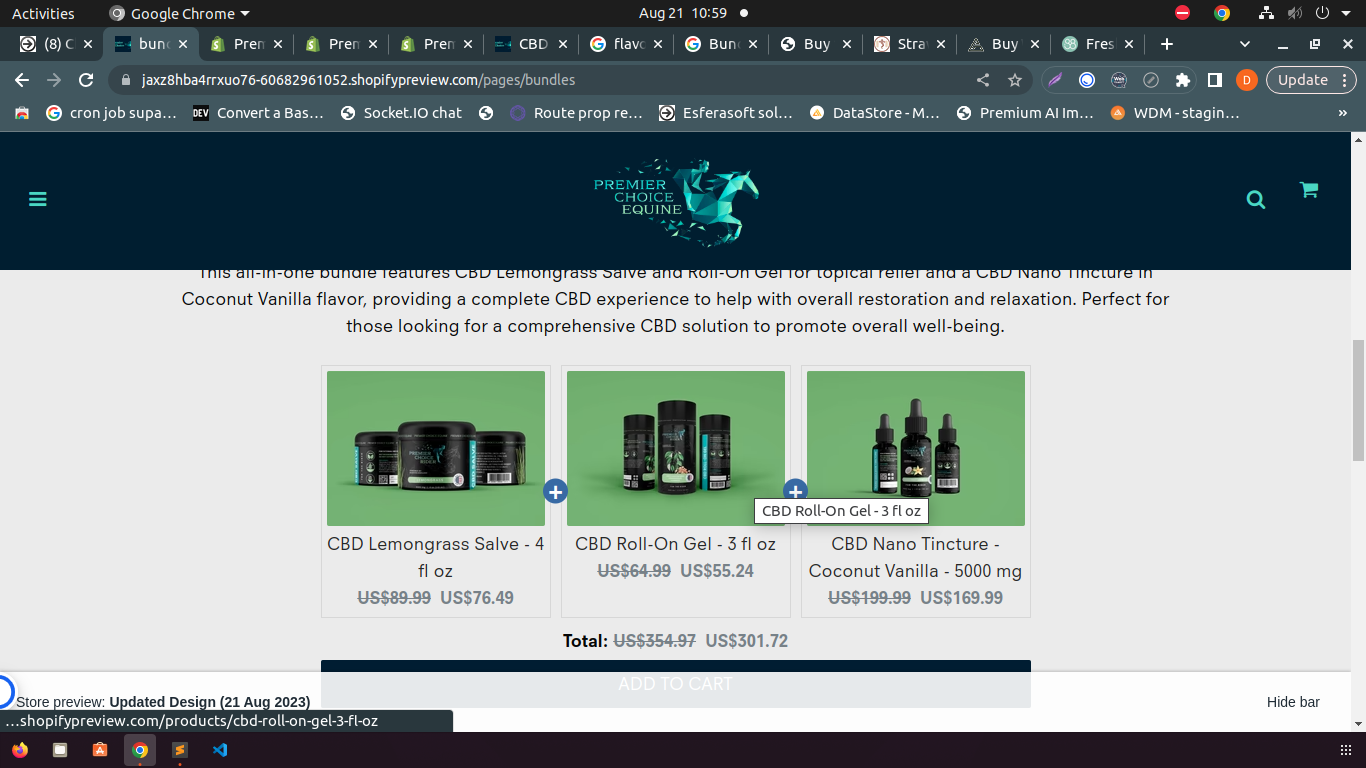Click the share page icon in the address bar
Screen dimensions: 1366x768
[983, 80]
